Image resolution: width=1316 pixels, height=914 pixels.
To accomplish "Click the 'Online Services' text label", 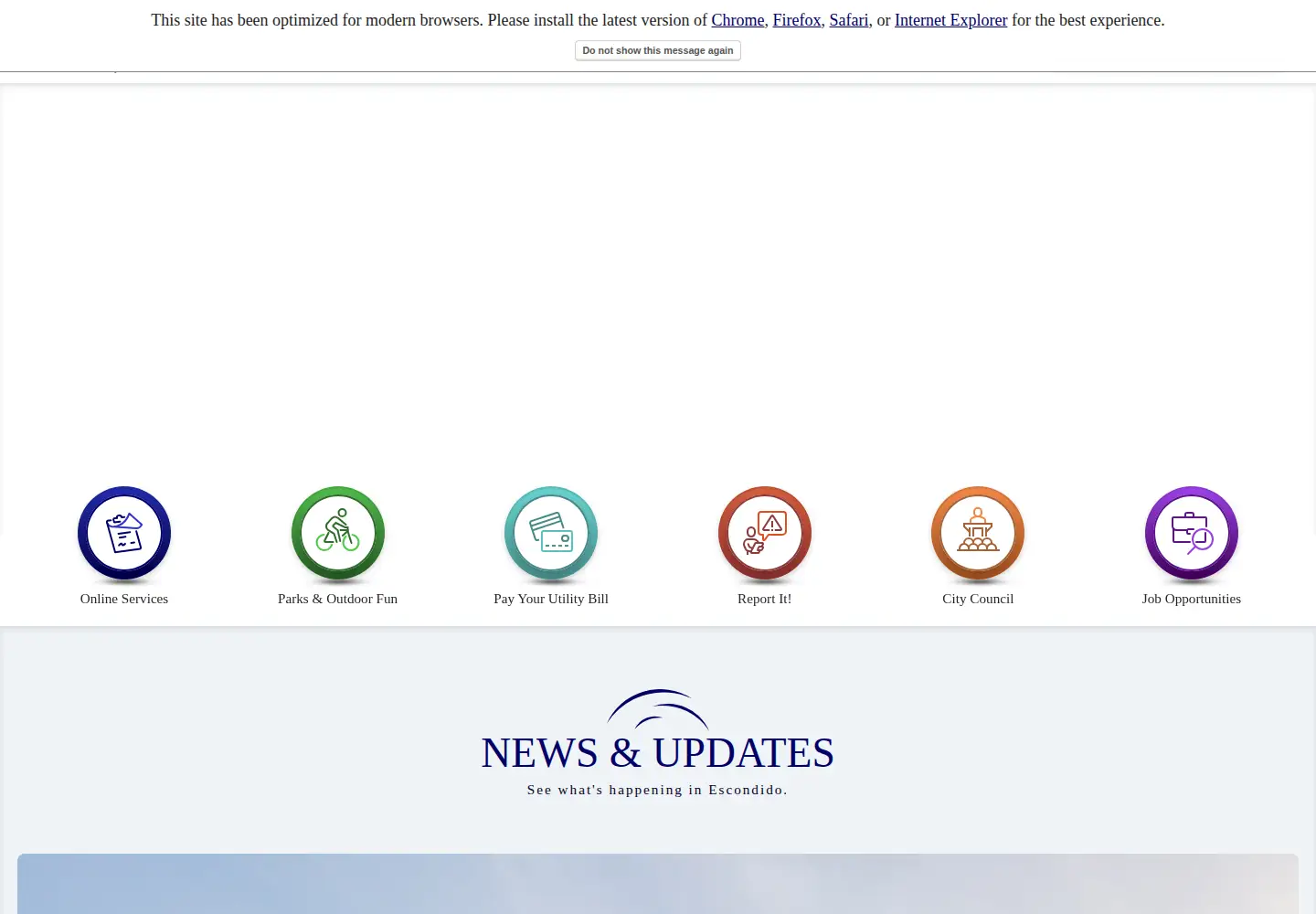I will click(124, 599).
